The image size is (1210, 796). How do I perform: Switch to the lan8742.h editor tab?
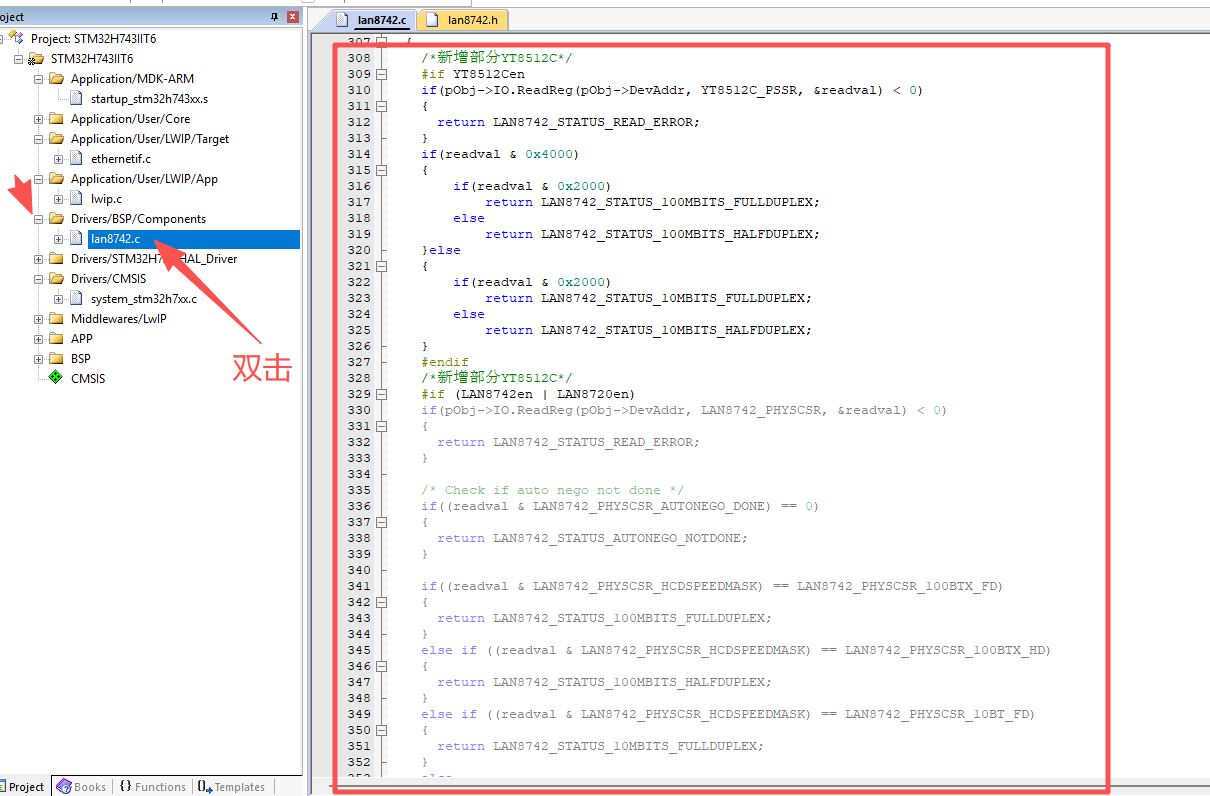click(x=463, y=20)
